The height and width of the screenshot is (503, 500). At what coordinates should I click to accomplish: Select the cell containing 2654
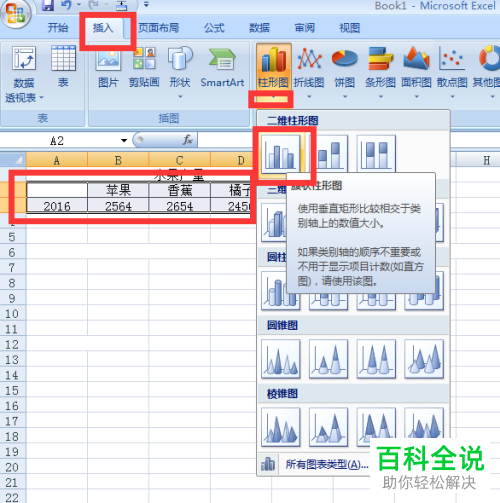[179, 206]
